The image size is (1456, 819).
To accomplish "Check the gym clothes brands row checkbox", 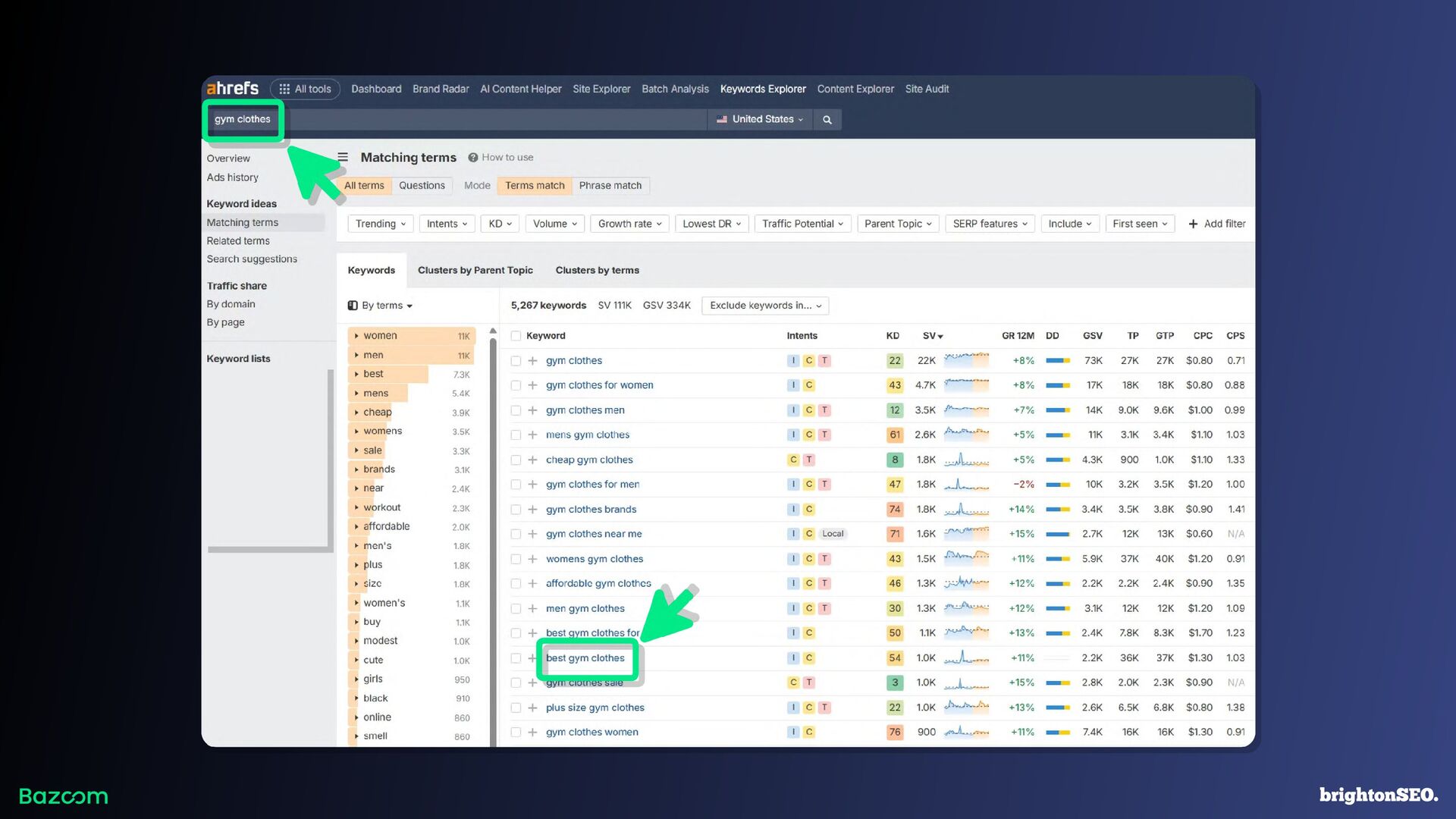I will tap(516, 510).
